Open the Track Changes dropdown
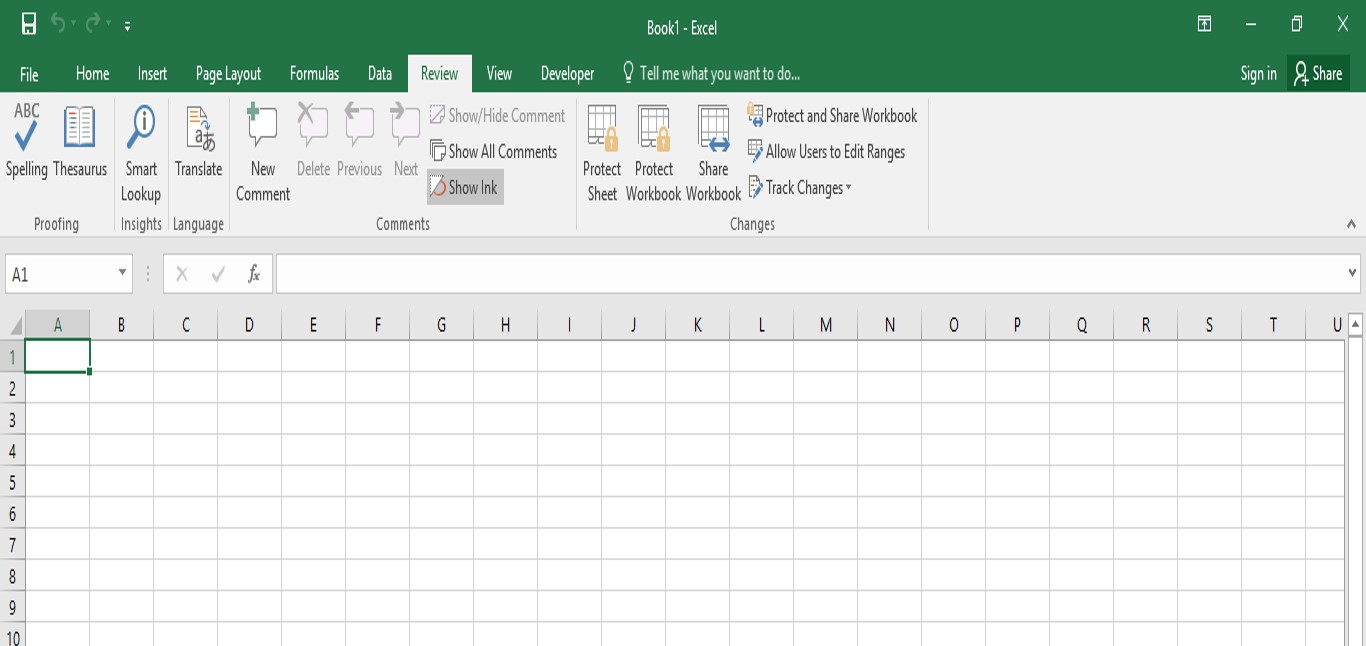This screenshot has width=1366, height=646. point(800,187)
